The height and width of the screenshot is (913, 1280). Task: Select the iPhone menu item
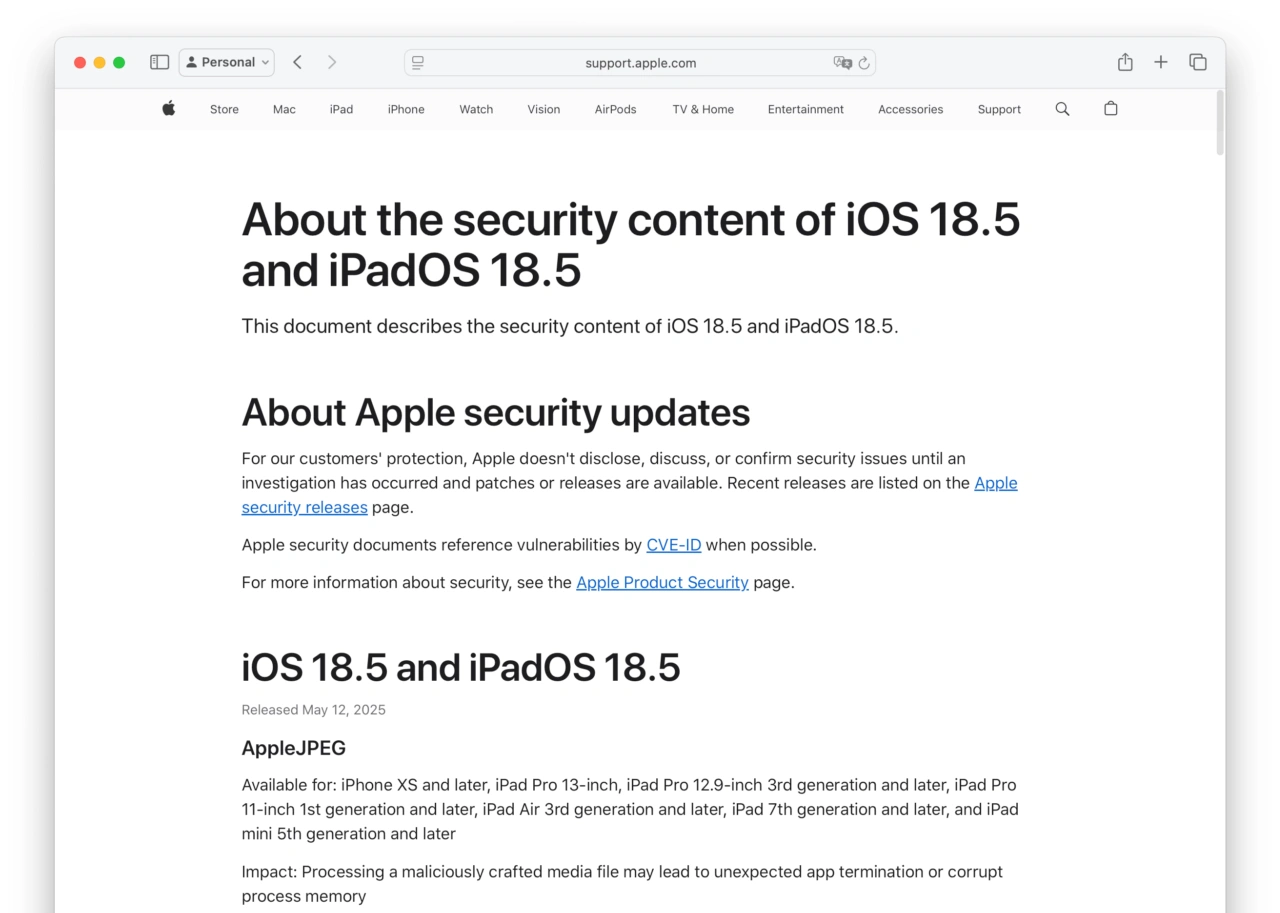(406, 110)
